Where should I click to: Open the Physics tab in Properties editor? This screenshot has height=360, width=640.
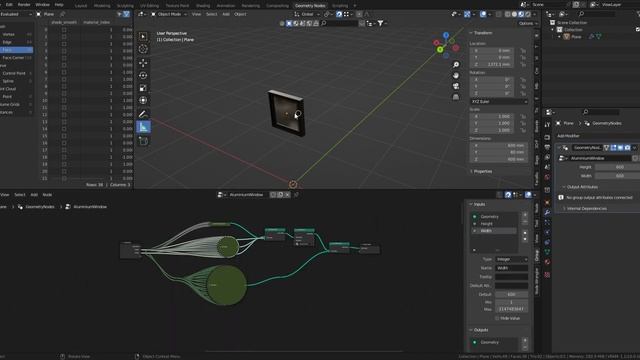coord(547,232)
